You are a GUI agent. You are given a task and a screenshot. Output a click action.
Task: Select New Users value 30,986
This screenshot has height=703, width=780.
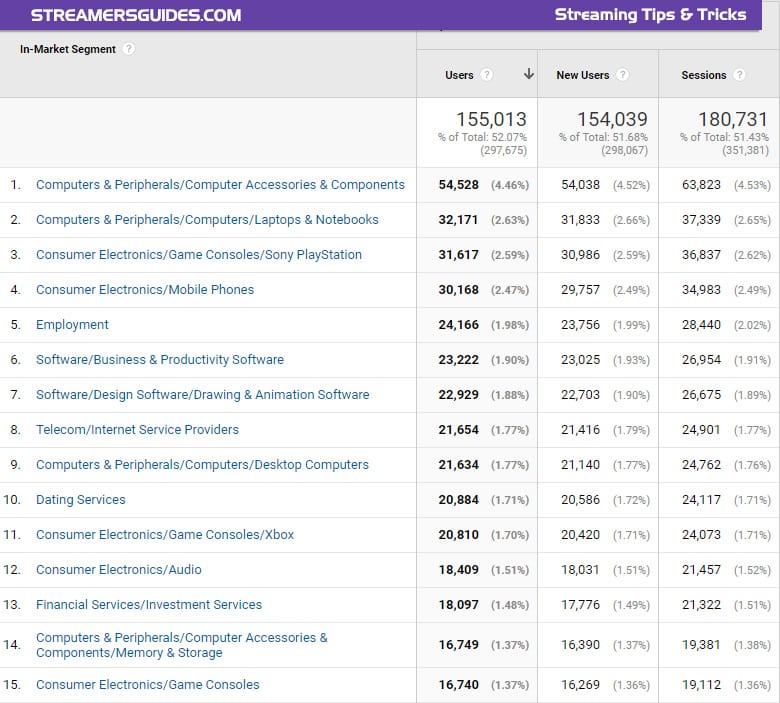pos(580,255)
